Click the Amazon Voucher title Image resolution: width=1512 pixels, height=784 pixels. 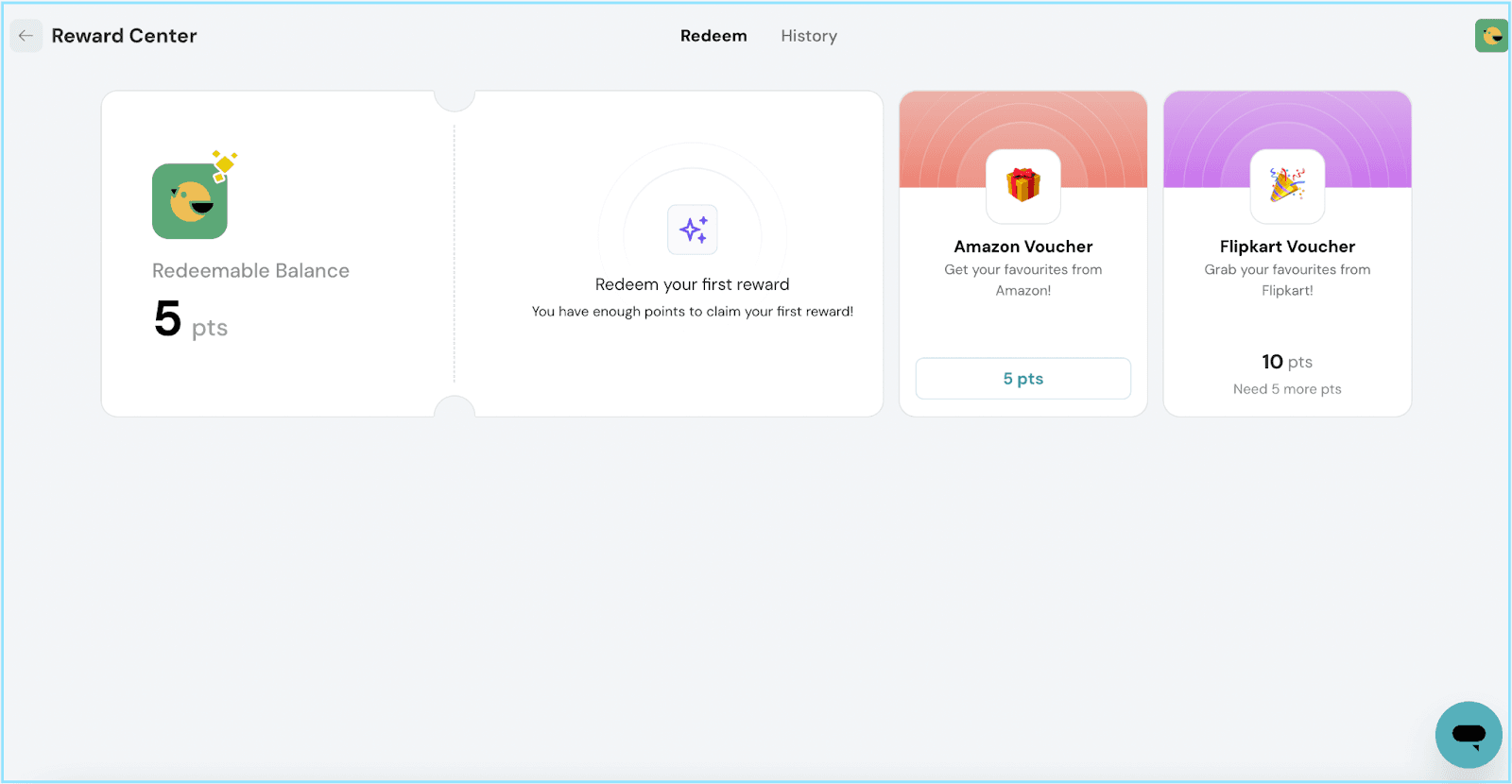click(1022, 247)
